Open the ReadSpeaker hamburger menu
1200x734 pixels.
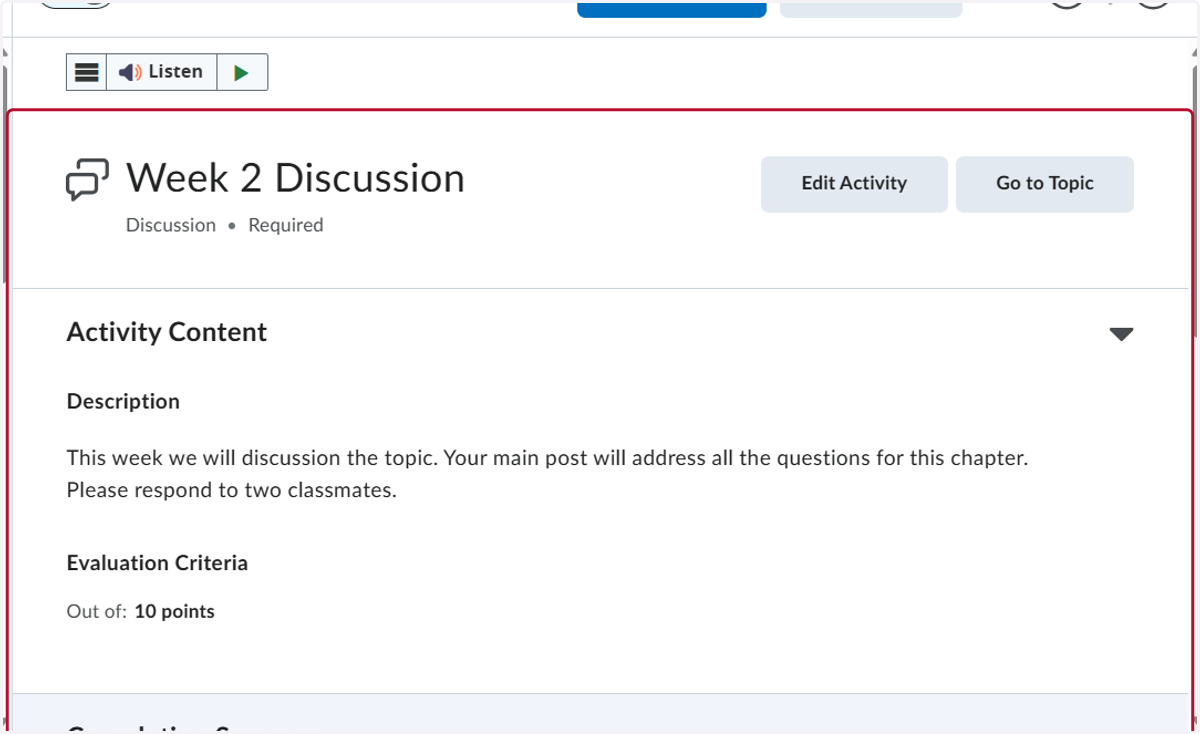(87, 72)
